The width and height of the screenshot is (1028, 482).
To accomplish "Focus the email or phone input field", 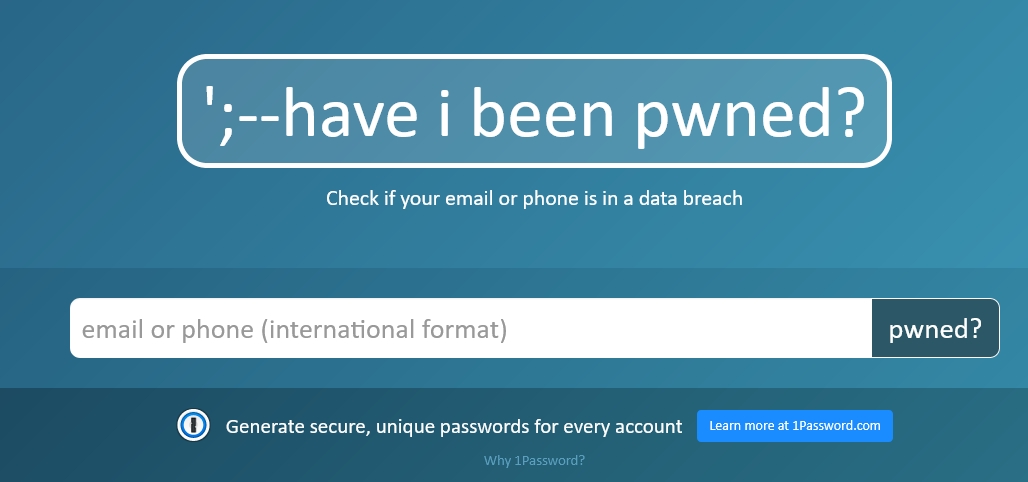I will (x=471, y=328).
